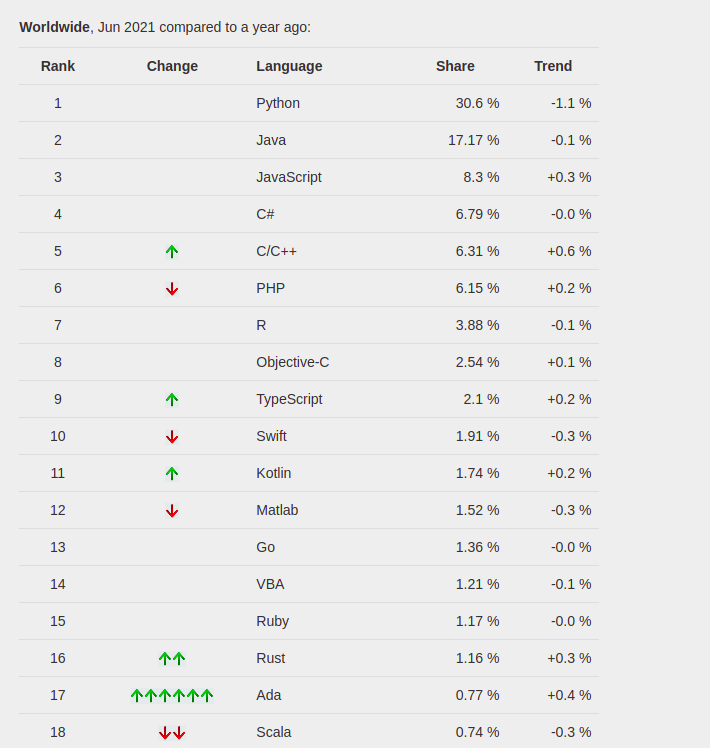Click the bold Worldwide heading text
The image size is (710, 748).
coord(54,27)
